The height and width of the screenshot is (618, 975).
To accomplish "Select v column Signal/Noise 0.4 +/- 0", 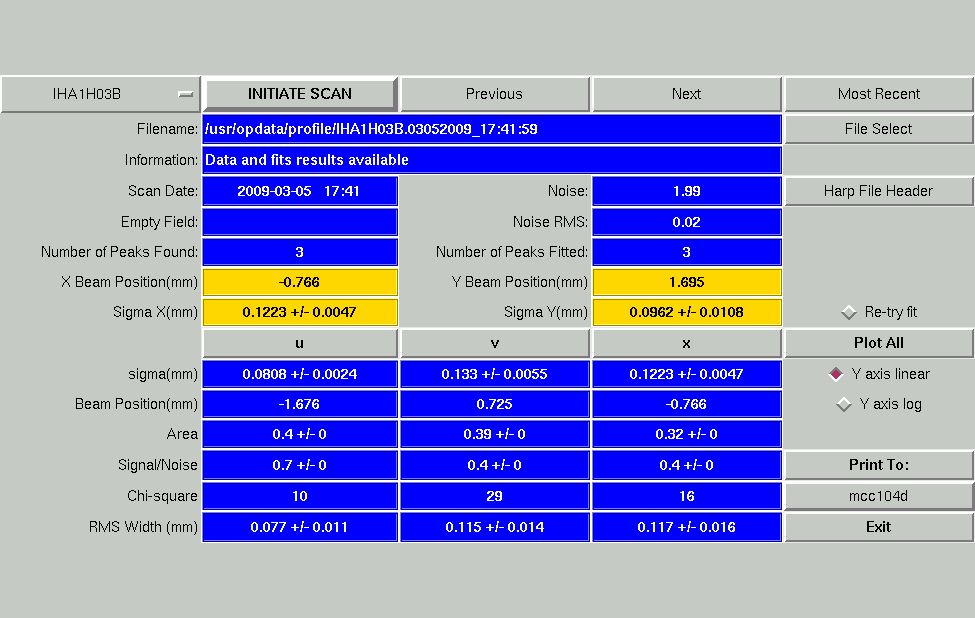I will 494,465.
